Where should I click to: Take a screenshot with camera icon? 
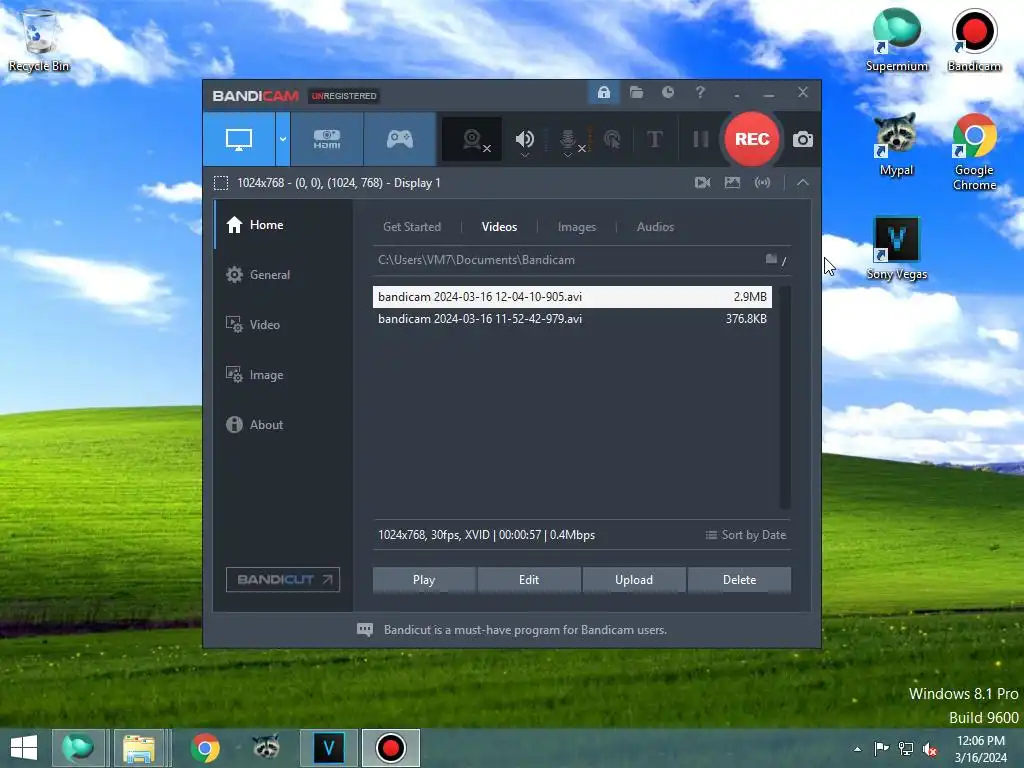click(x=803, y=139)
